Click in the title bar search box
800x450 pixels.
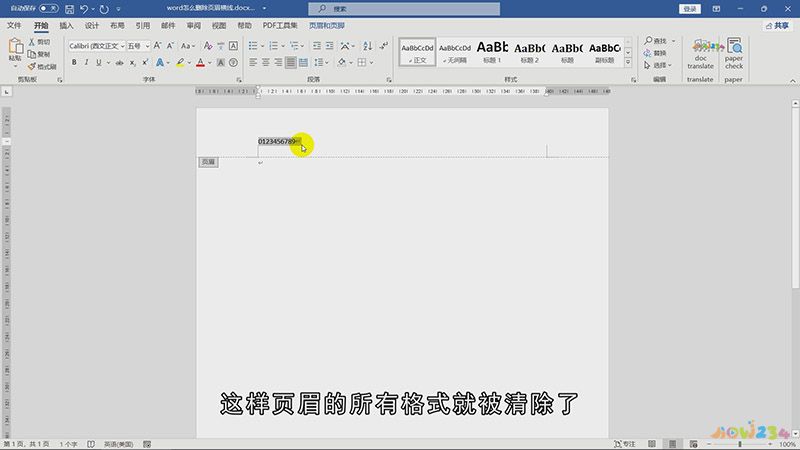(x=404, y=9)
